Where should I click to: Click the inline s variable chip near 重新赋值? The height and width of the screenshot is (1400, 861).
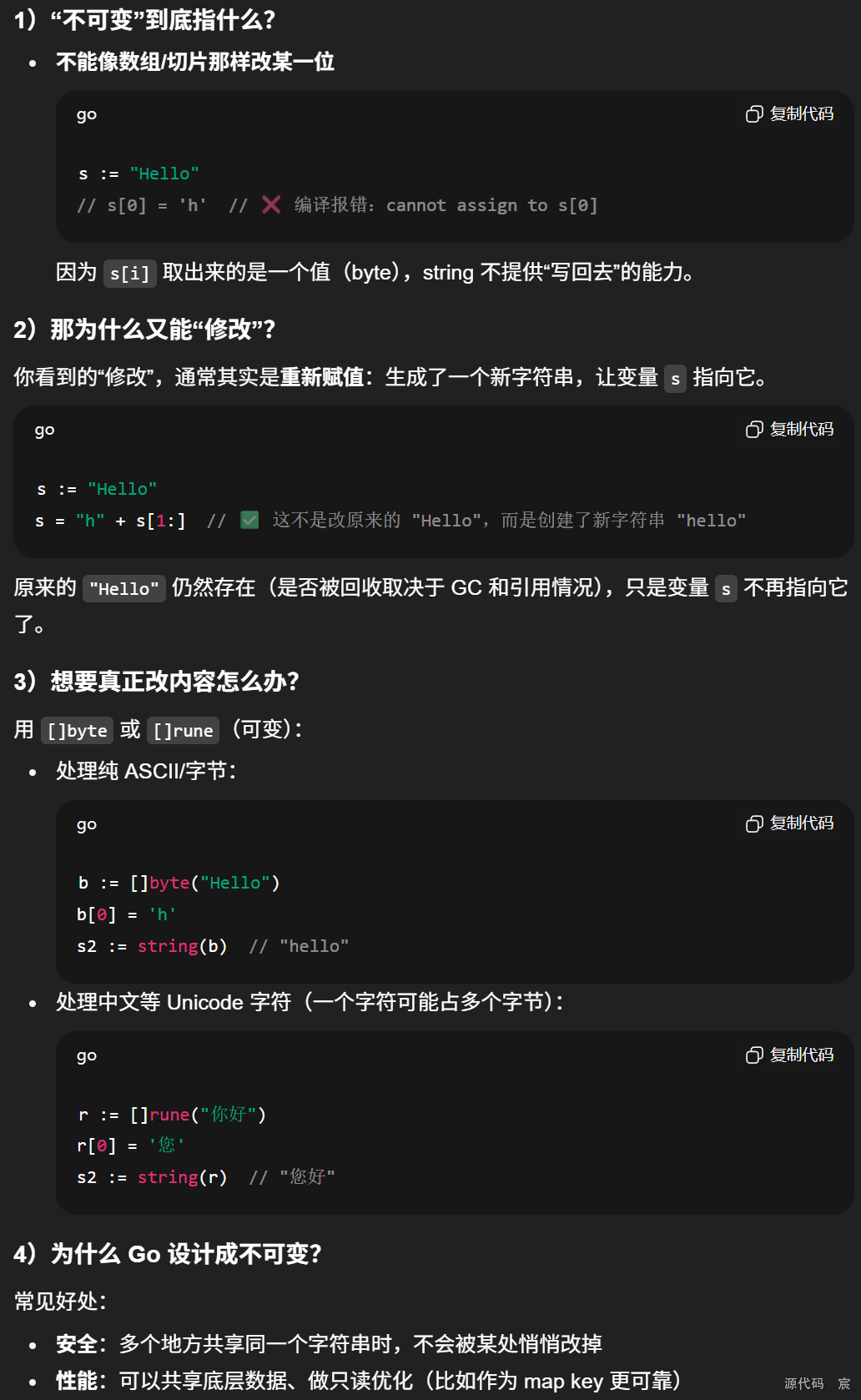pyautogui.click(x=674, y=379)
